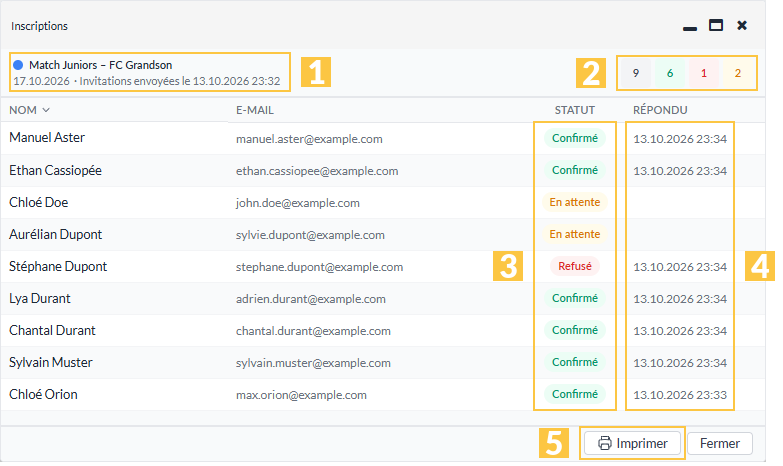Click Sylvain Muster's response time

point(680,363)
